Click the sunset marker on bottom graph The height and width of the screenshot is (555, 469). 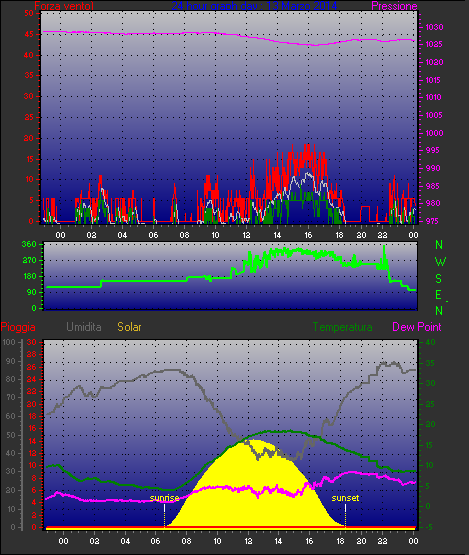pos(345,498)
